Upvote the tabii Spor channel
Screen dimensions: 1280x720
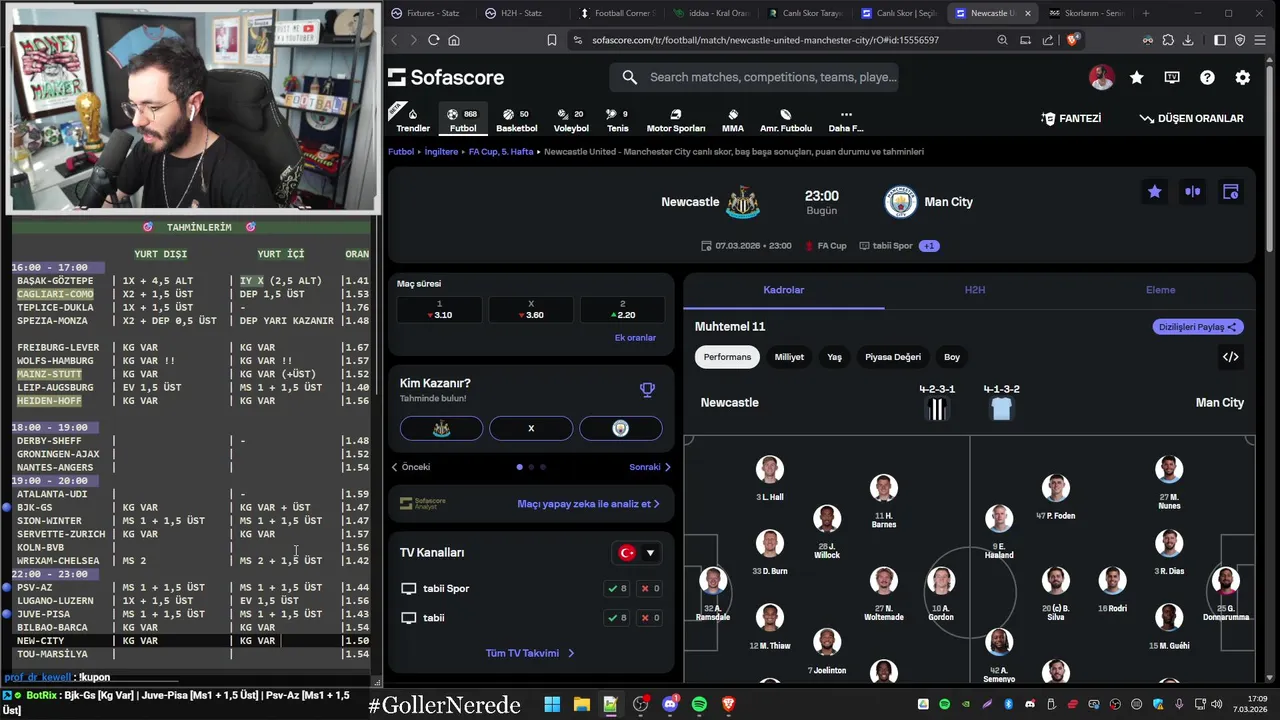617,588
